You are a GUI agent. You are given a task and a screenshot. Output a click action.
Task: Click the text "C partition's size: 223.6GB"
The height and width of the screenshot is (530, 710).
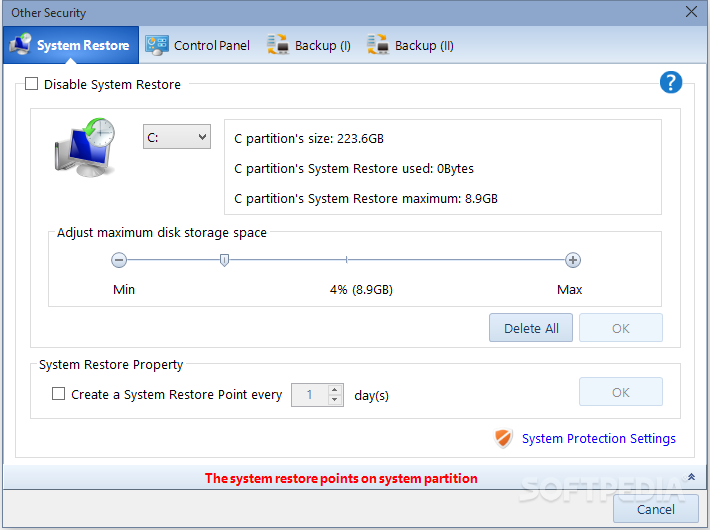(x=309, y=139)
